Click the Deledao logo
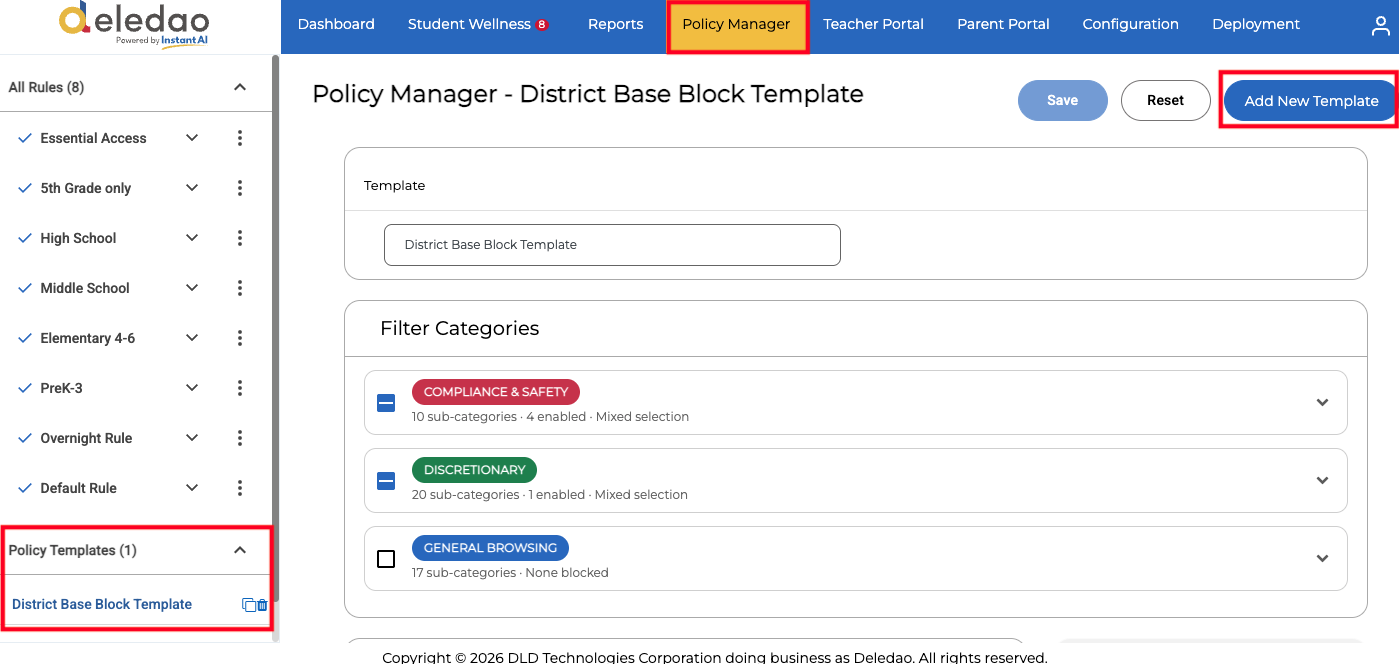The width and height of the screenshot is (1399, 664). 133,24
